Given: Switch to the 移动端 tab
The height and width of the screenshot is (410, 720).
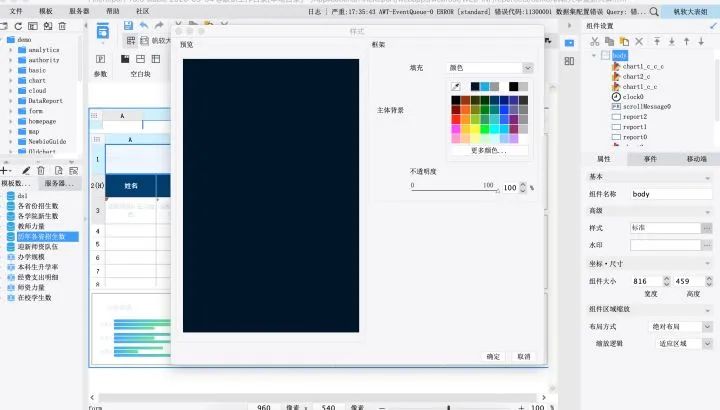Looking at the screenshot, I should point(696,159).
